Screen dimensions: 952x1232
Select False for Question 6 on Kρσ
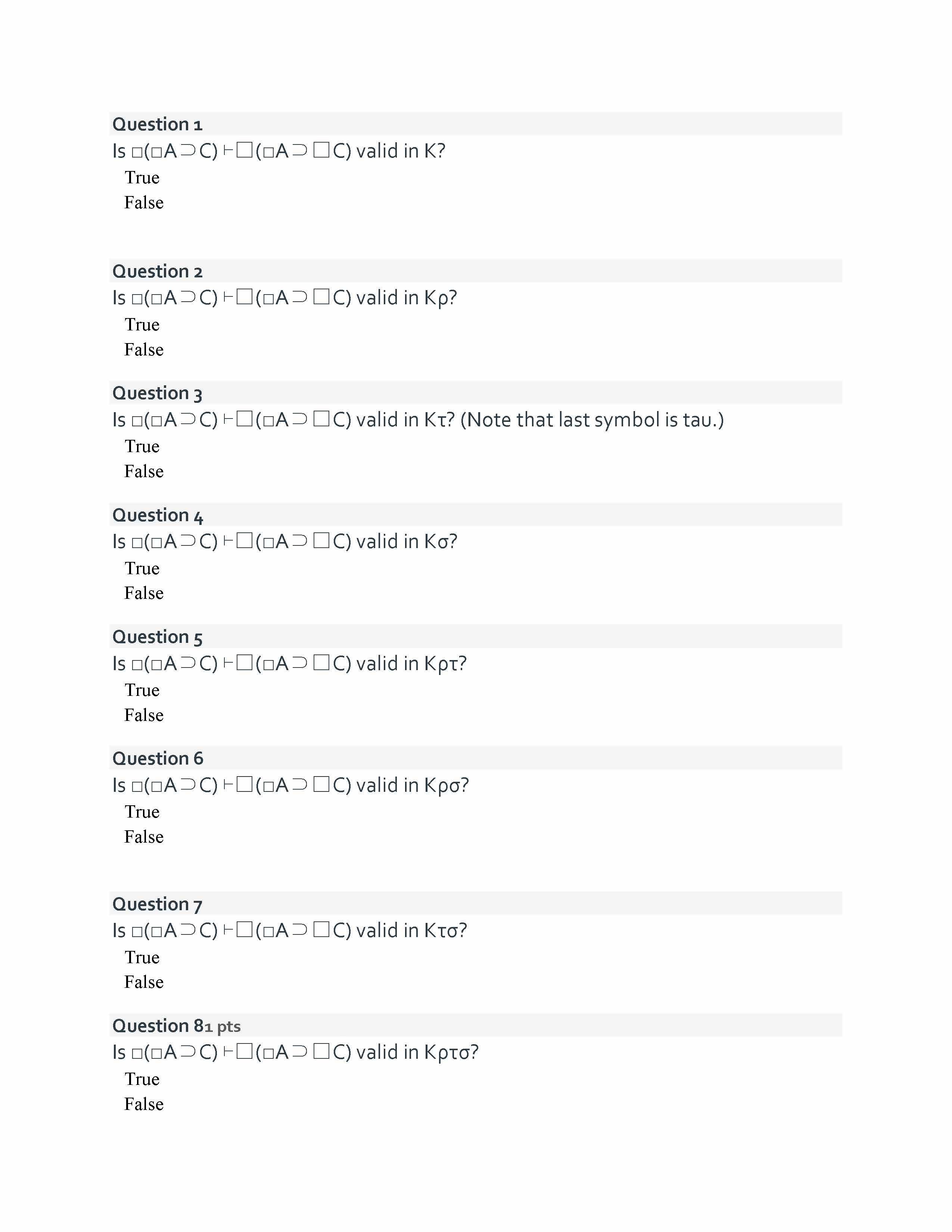144,837
